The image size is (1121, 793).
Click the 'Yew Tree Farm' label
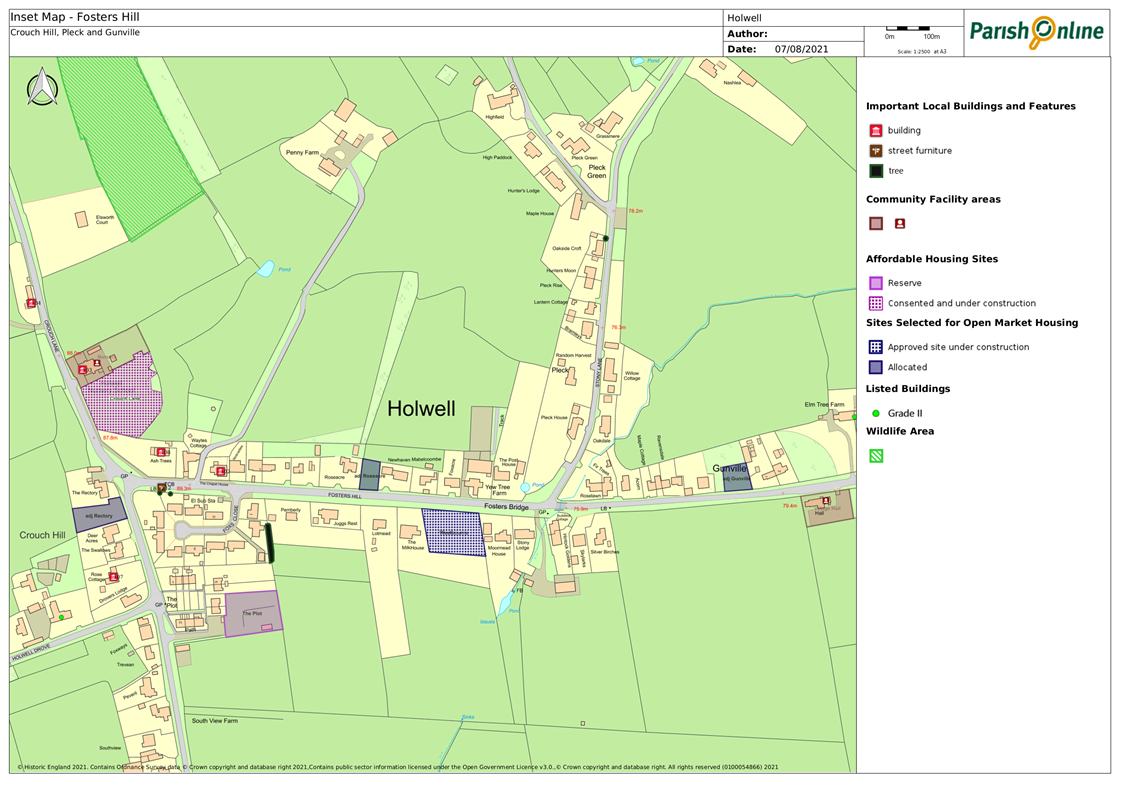(x=498, y=490)
